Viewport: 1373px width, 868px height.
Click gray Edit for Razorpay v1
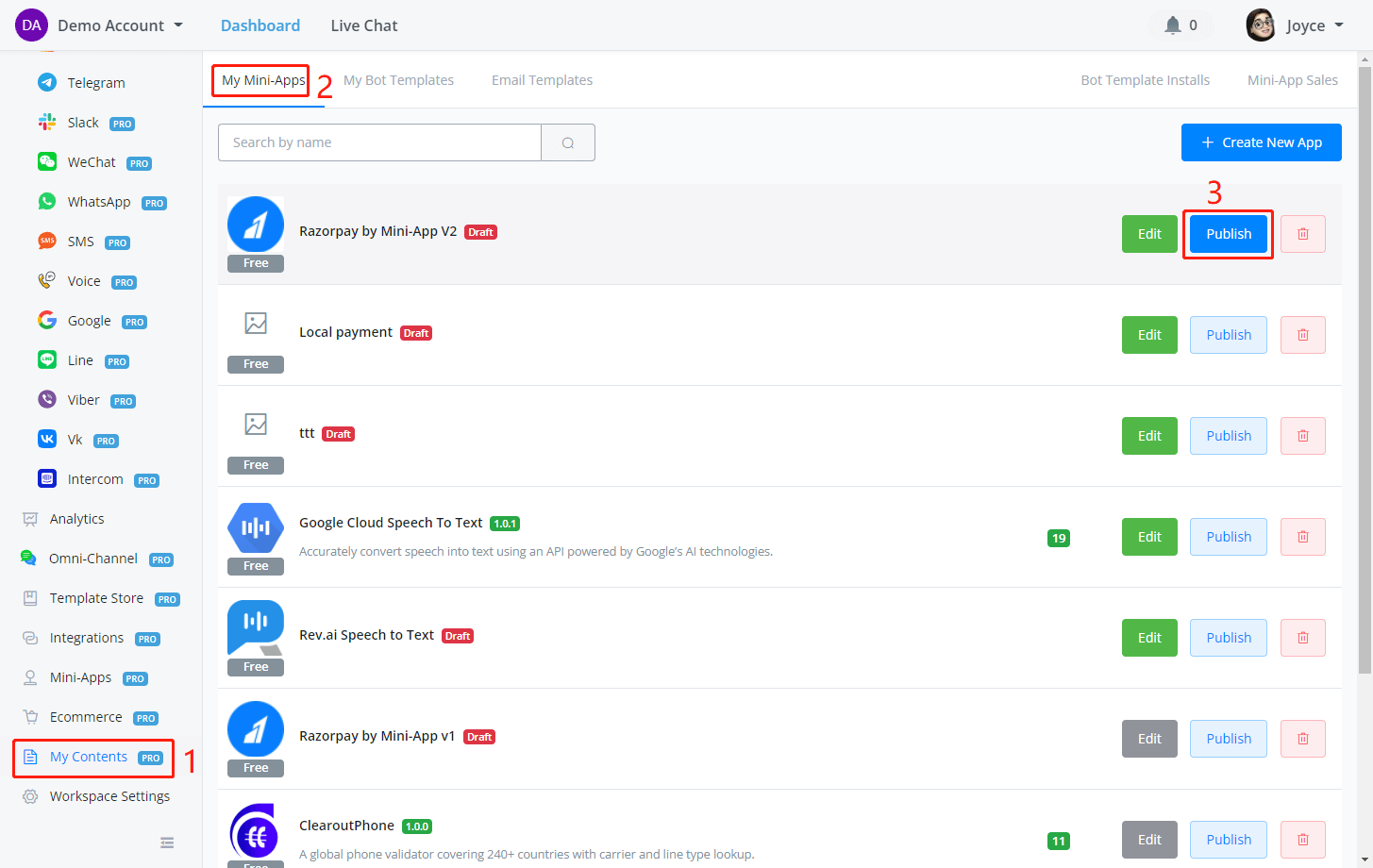tap(1149, 739)
